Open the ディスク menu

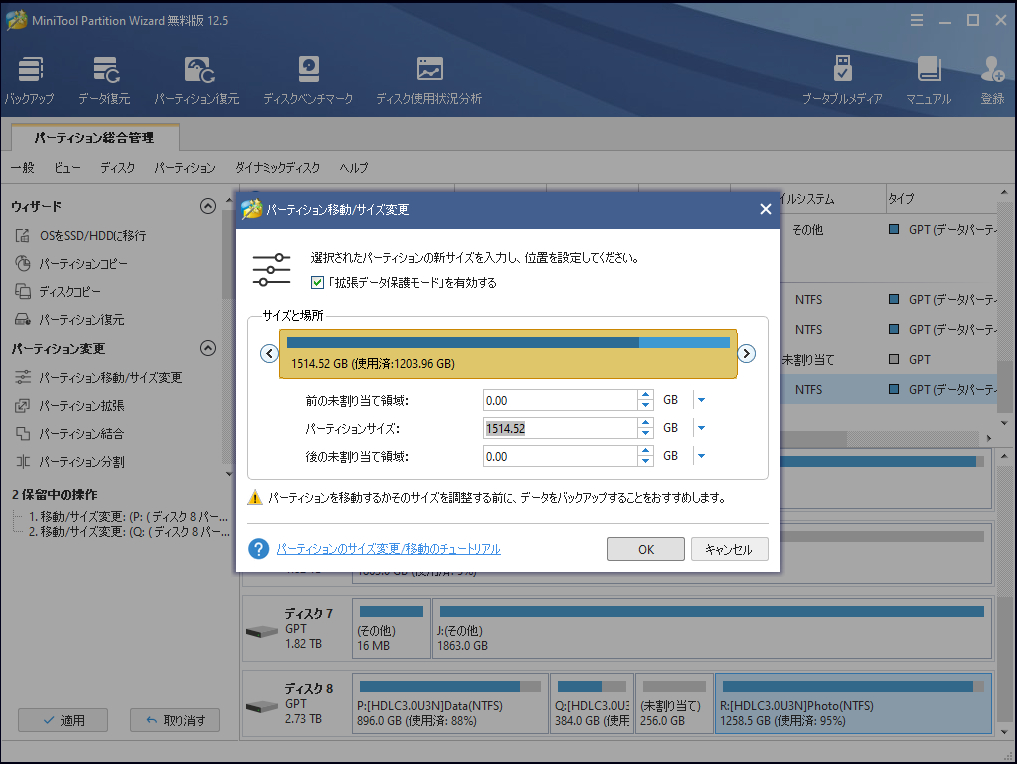117,167
